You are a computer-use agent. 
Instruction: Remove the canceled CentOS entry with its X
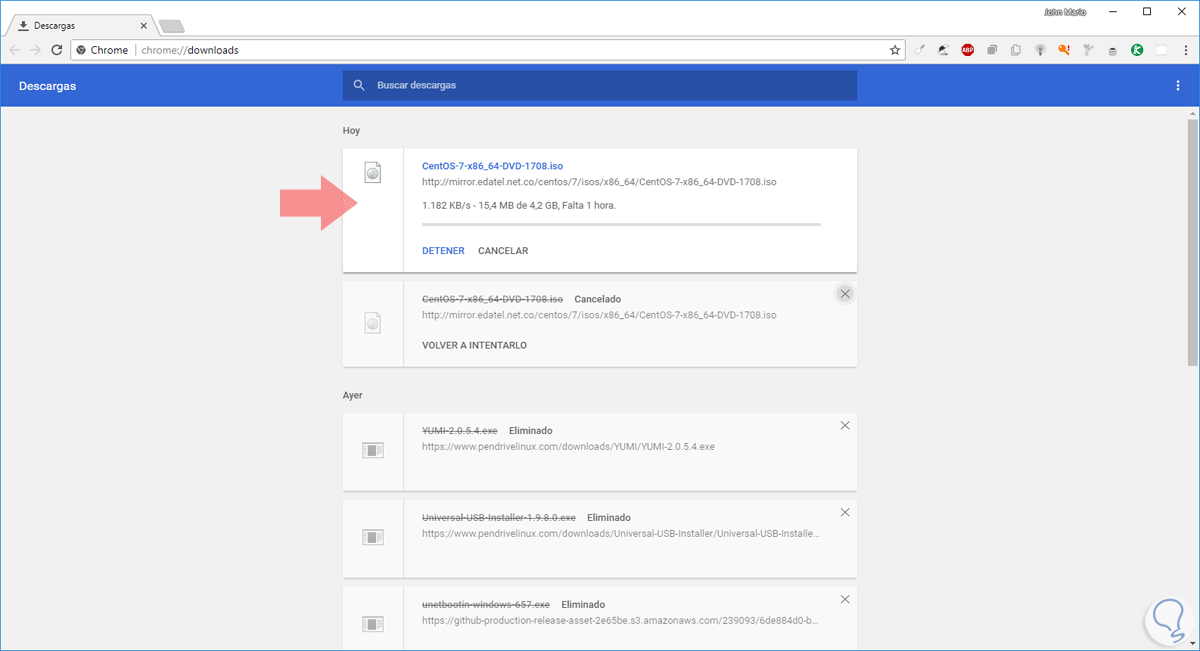(x=845, y=293)
